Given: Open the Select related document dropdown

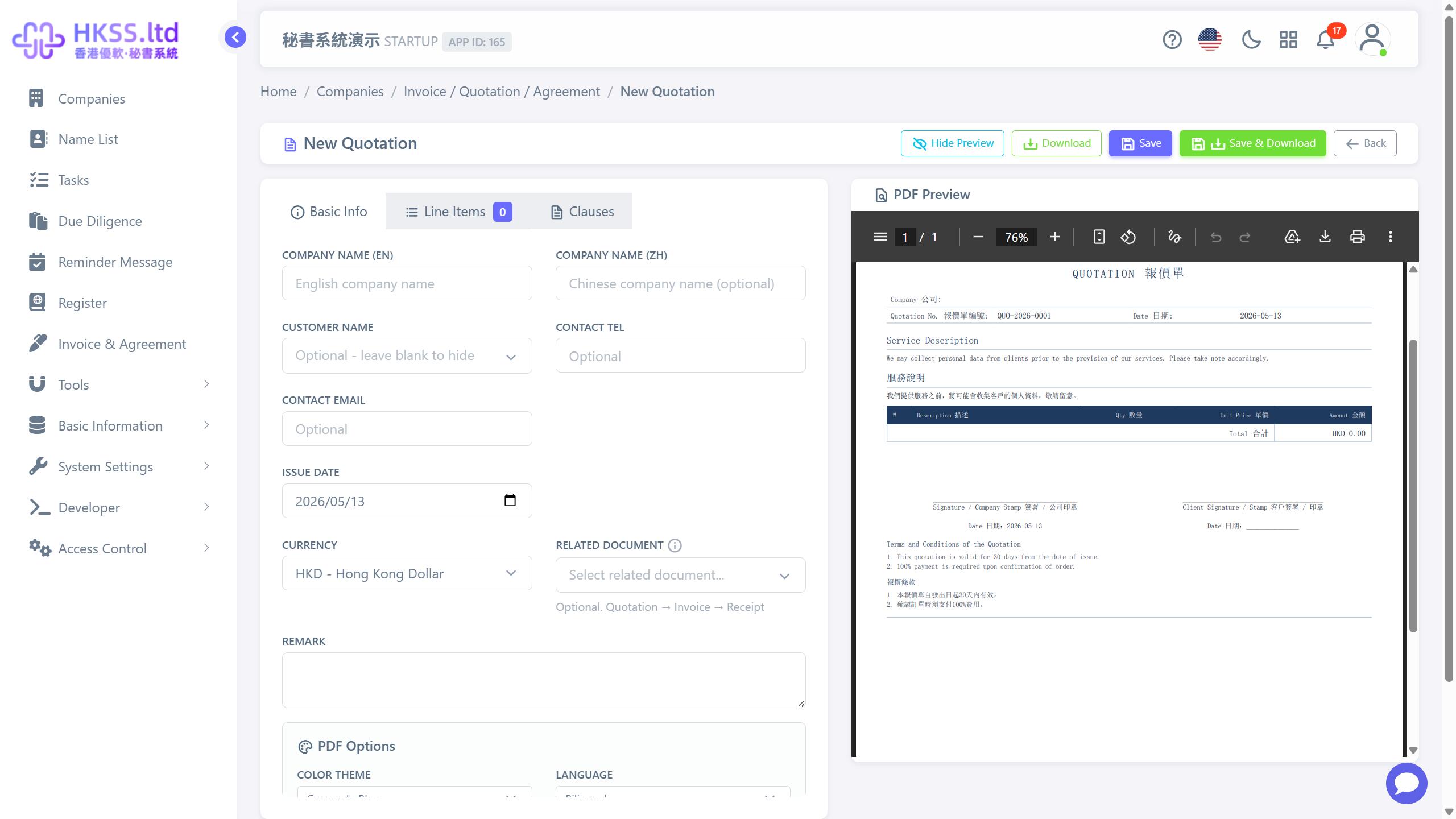Looking at the screenshot, I should (680, 575).
